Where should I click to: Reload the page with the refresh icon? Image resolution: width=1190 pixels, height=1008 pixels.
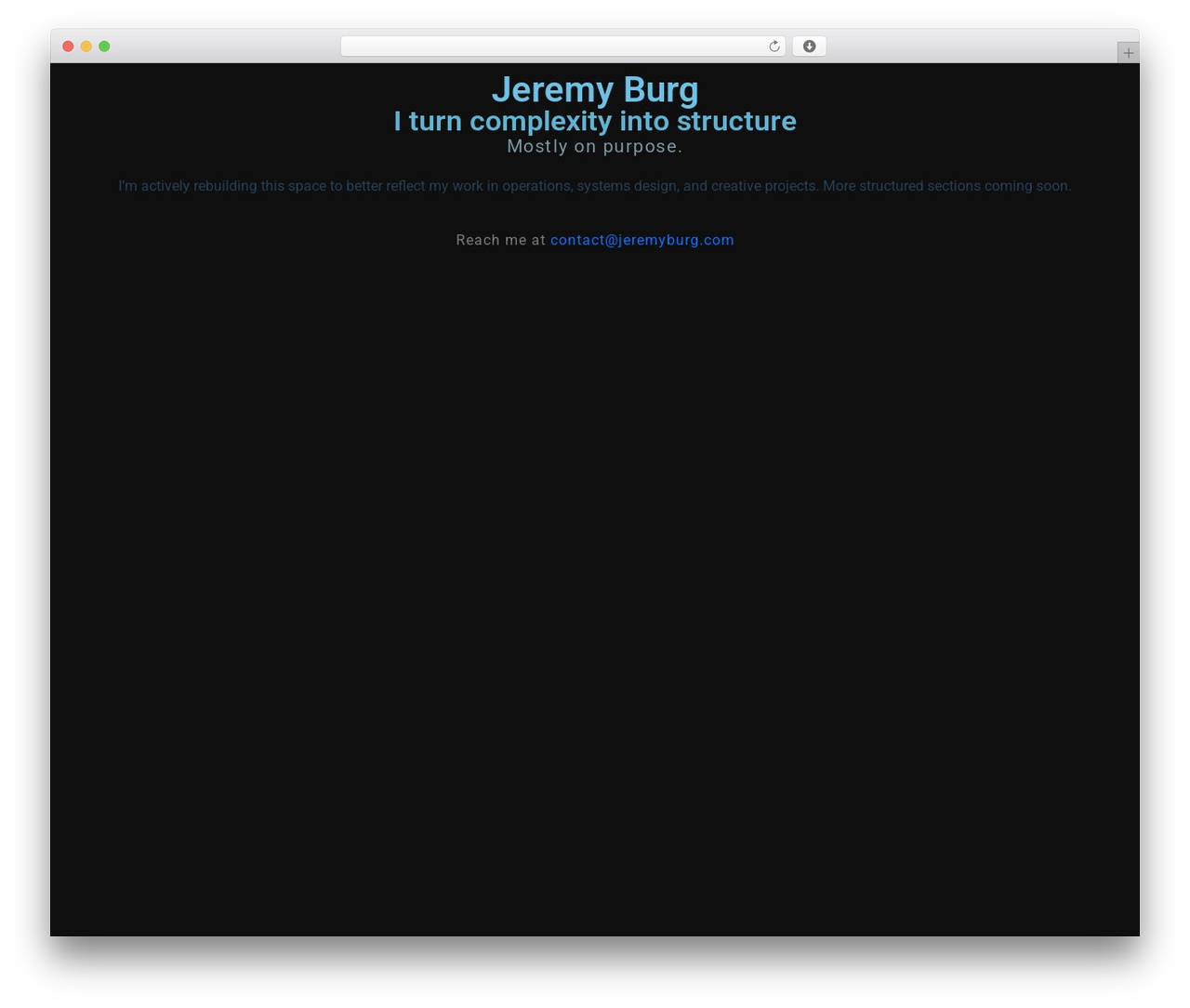(x=774, y=46)
